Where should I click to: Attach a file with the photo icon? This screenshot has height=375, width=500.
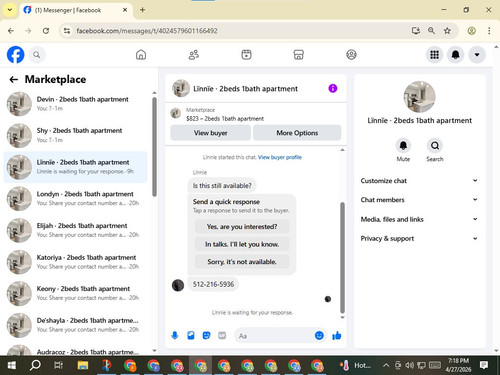click(191, 335)
